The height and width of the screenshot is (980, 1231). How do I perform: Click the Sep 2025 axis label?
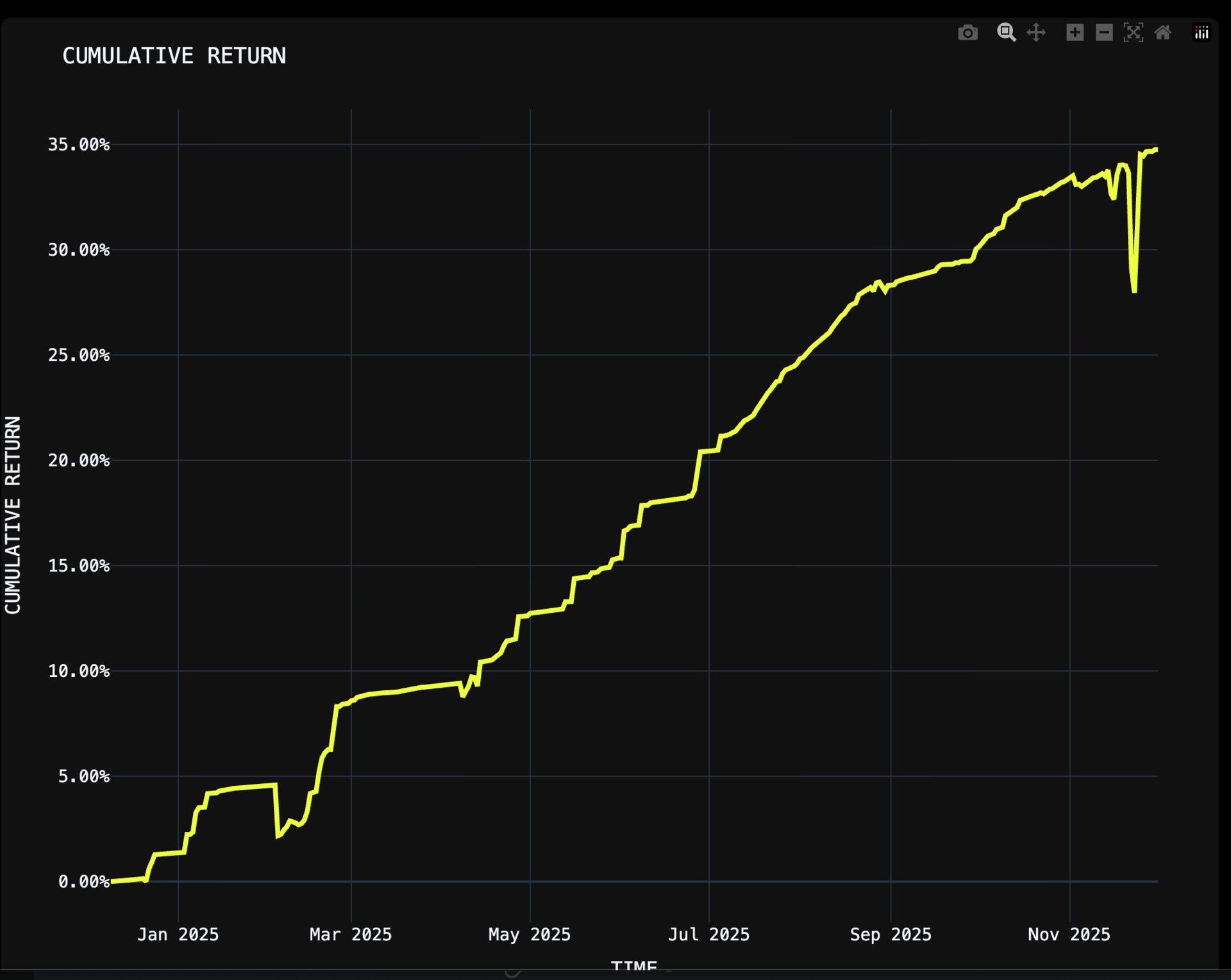tap(891, 934)
